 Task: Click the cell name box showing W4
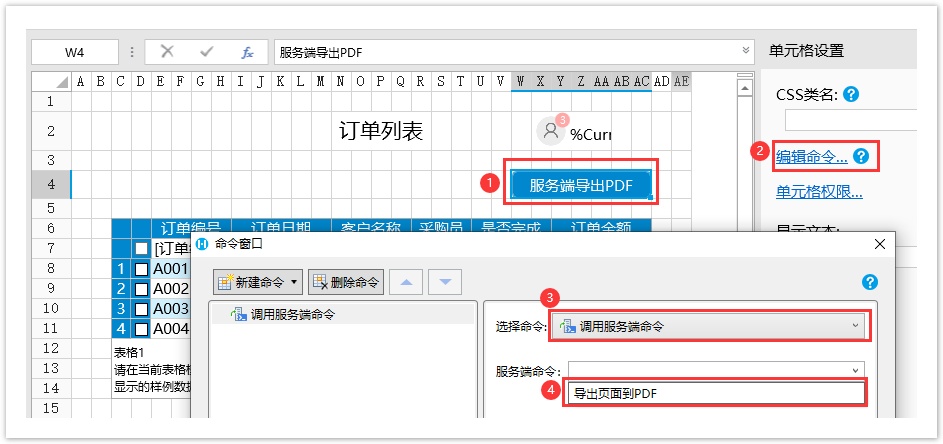[75, 52]
